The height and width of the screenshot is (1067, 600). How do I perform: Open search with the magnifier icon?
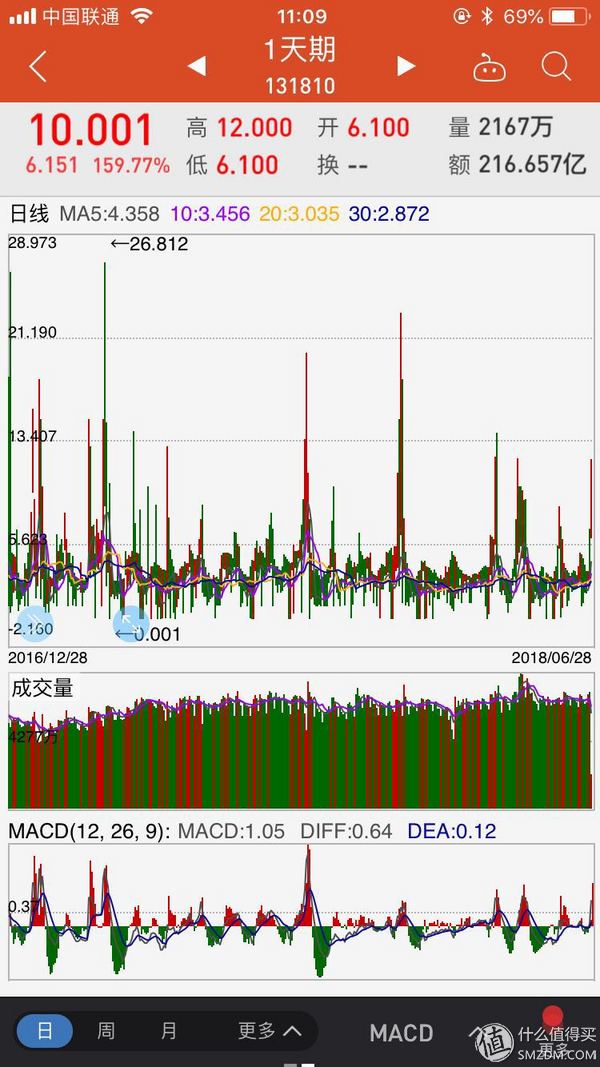(x=555, y=67)
